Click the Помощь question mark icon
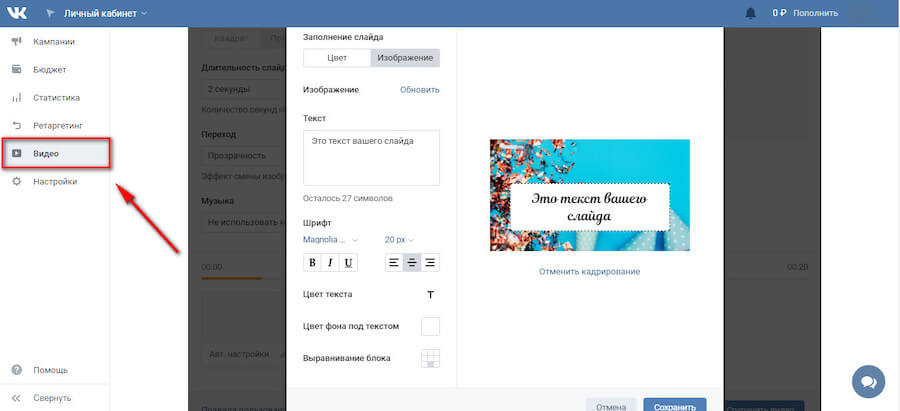The image size is (900, 411). pyautogui.click(x=17, y=370)
